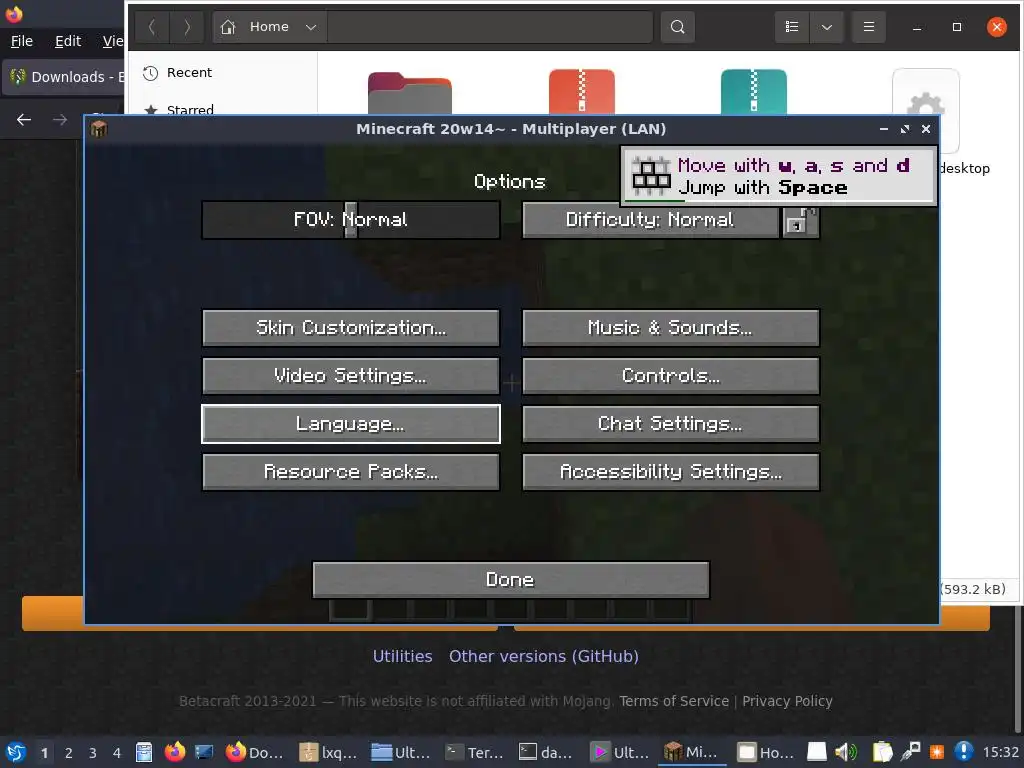Launch Firefox from taskbar quicklaunch
1024x768 pixels.
(x=174, y=752)
